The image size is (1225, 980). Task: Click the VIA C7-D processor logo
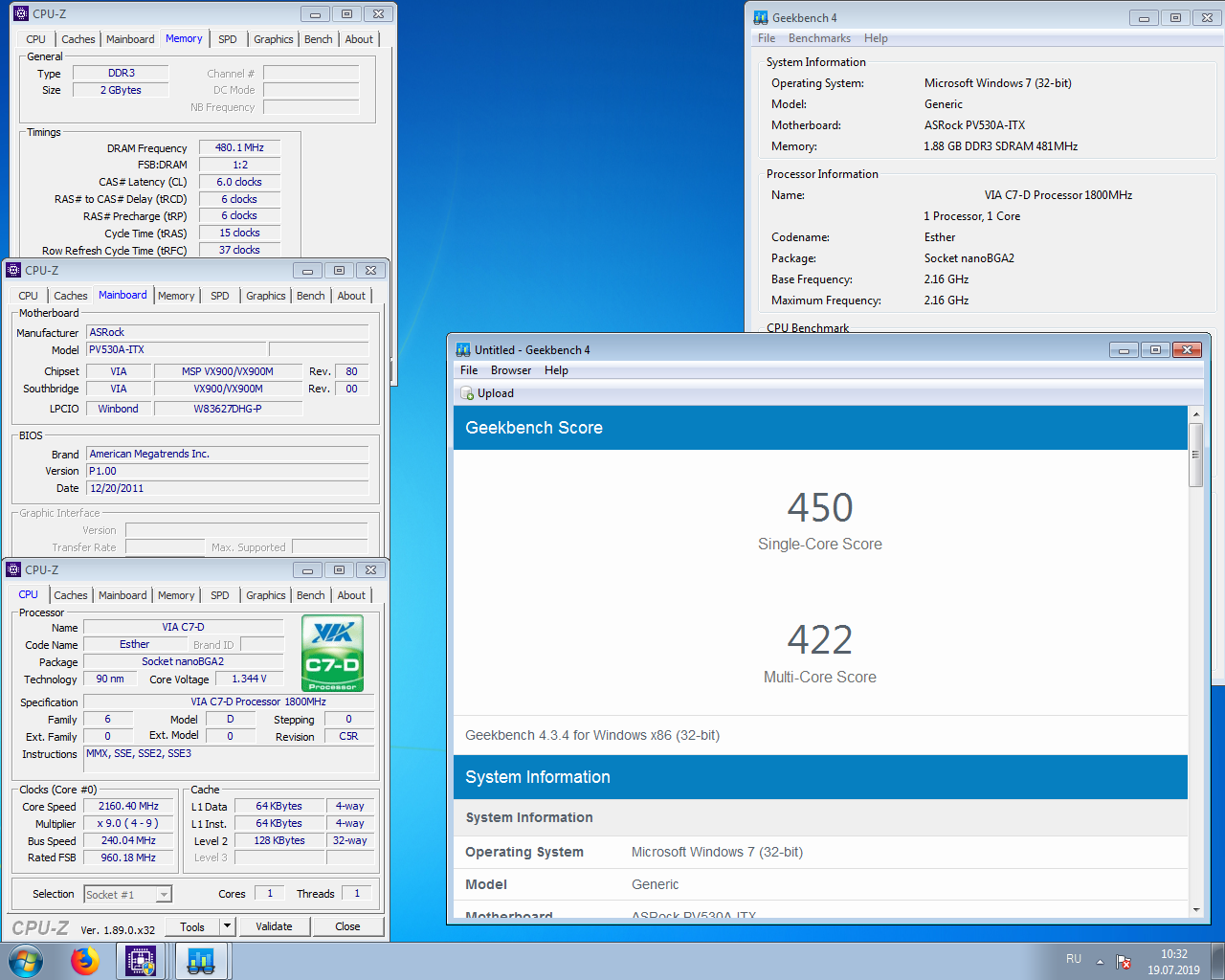[x=332, y=653]
